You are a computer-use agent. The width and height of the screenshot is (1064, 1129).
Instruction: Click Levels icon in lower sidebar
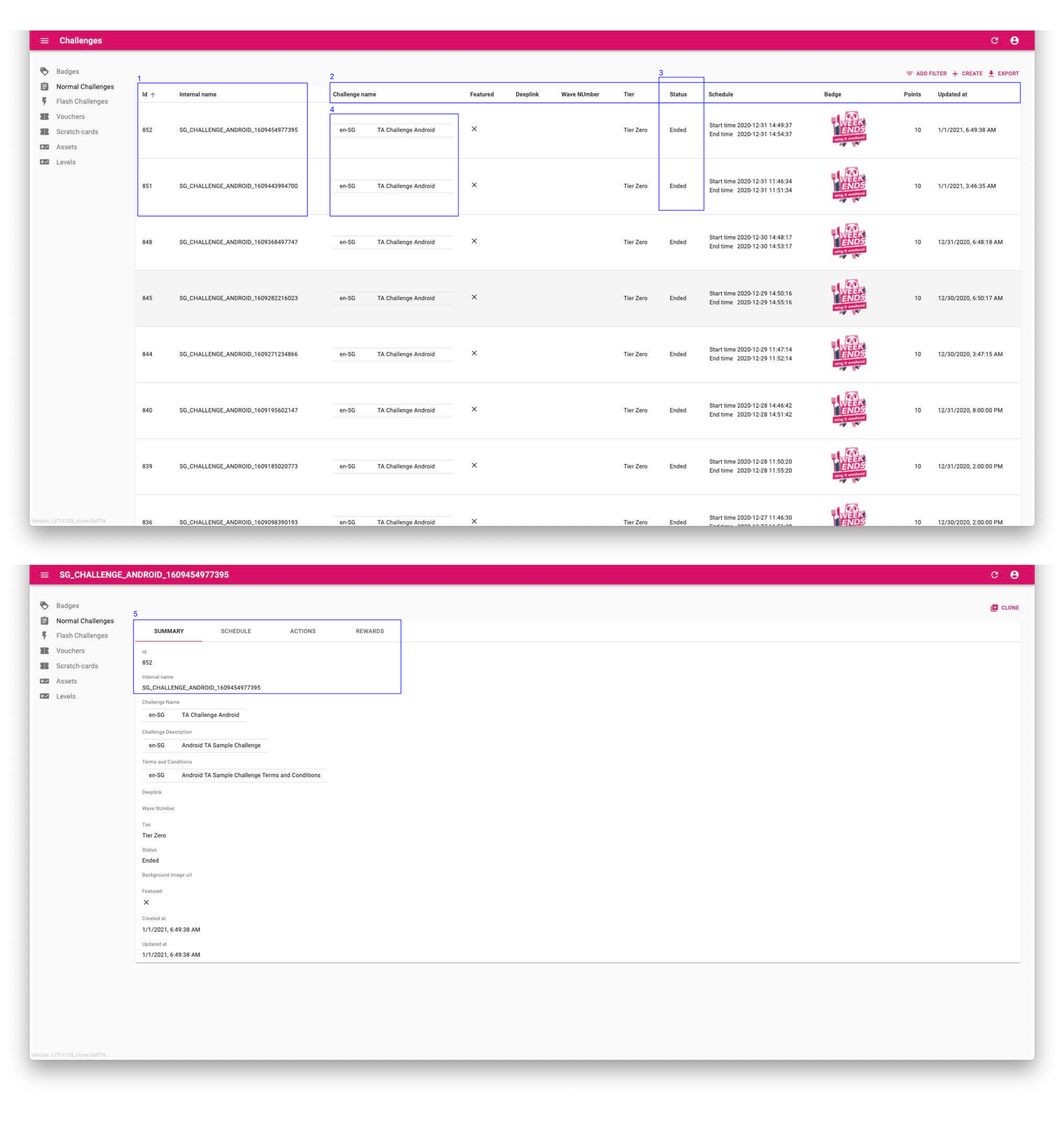pyautogui.click(x=44, y=696)
